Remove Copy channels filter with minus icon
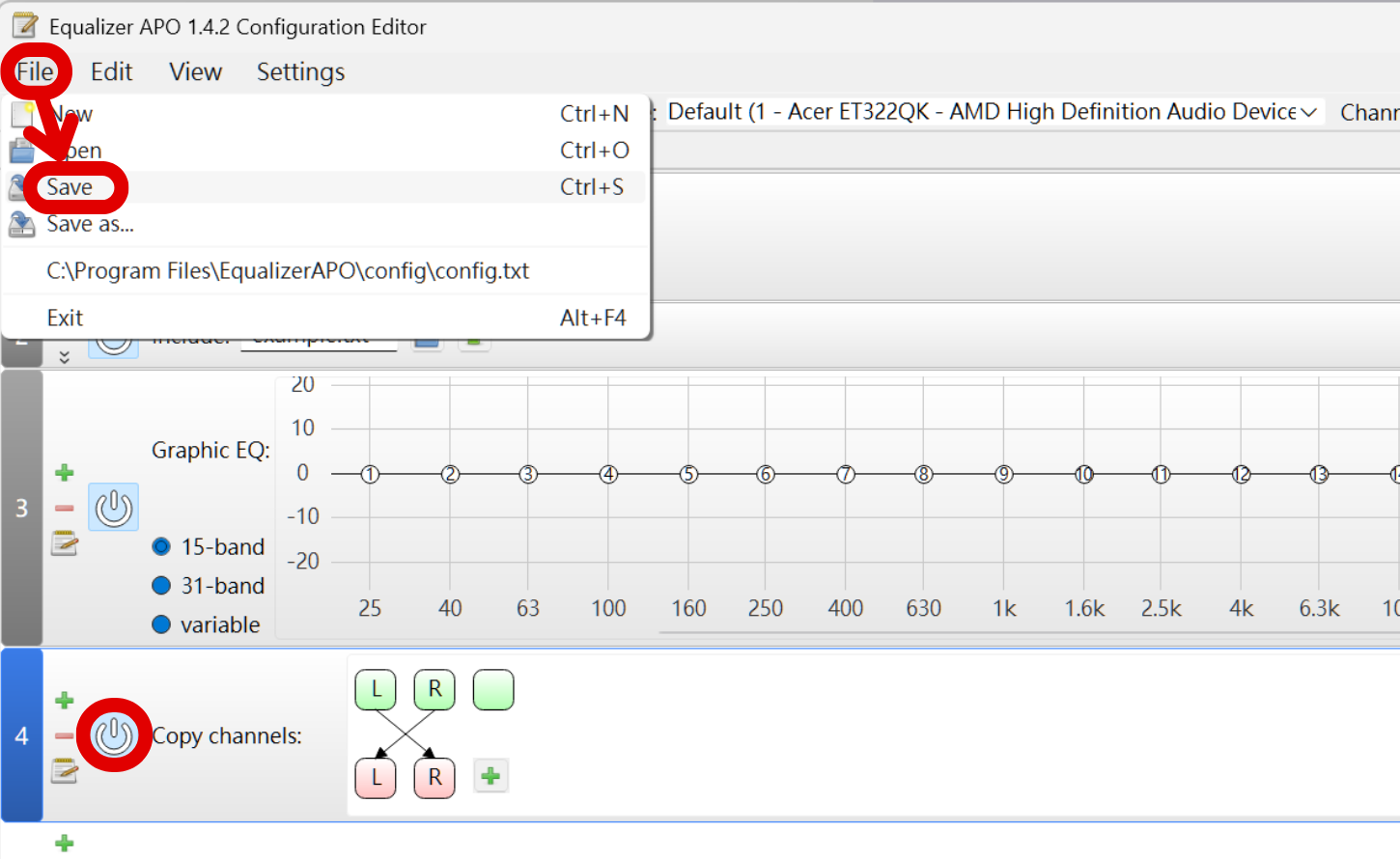Screen dimensions: 1400x859 [65, 735]
